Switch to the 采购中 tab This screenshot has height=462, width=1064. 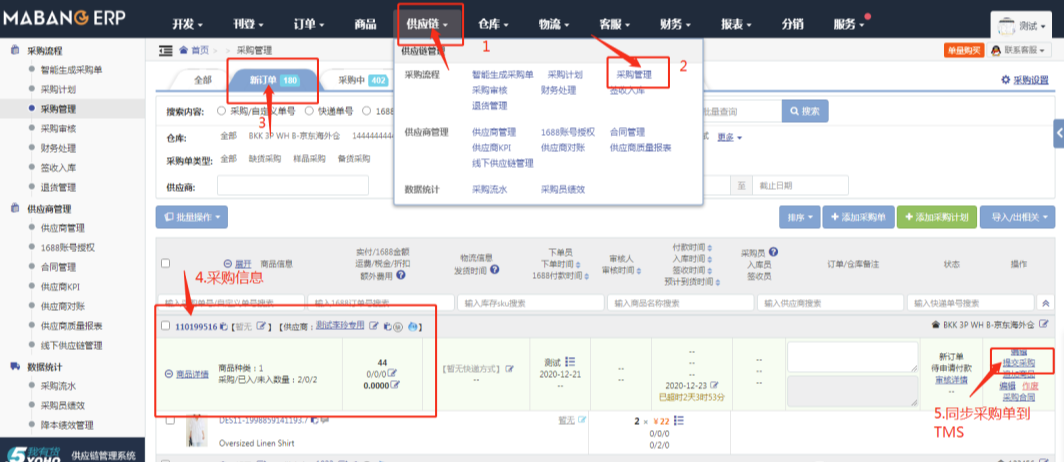click(362, 80)
